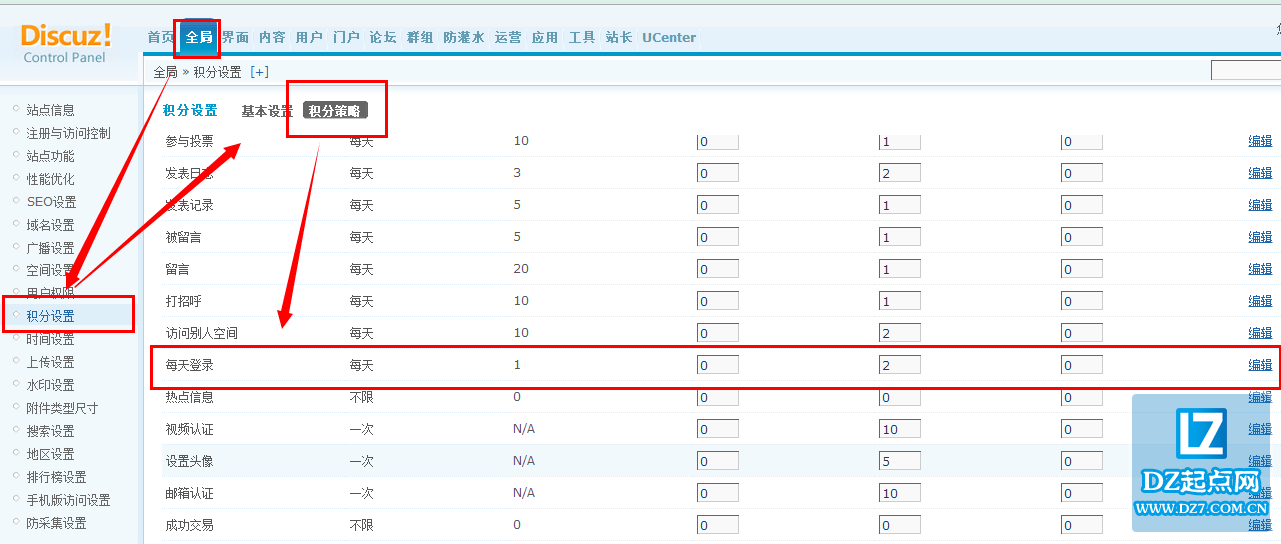Viewport: 1281px width, 544px height.
Task: Switch to the 积分策略 tab
Action: coord(335,111)
